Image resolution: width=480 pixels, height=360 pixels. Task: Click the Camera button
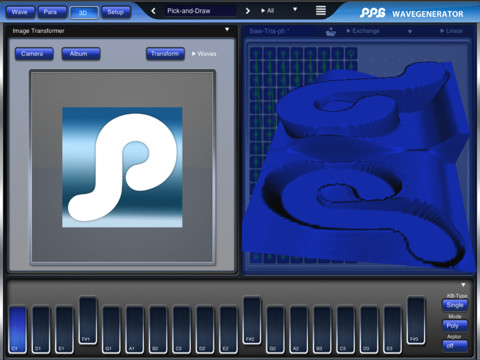[34, 54]
